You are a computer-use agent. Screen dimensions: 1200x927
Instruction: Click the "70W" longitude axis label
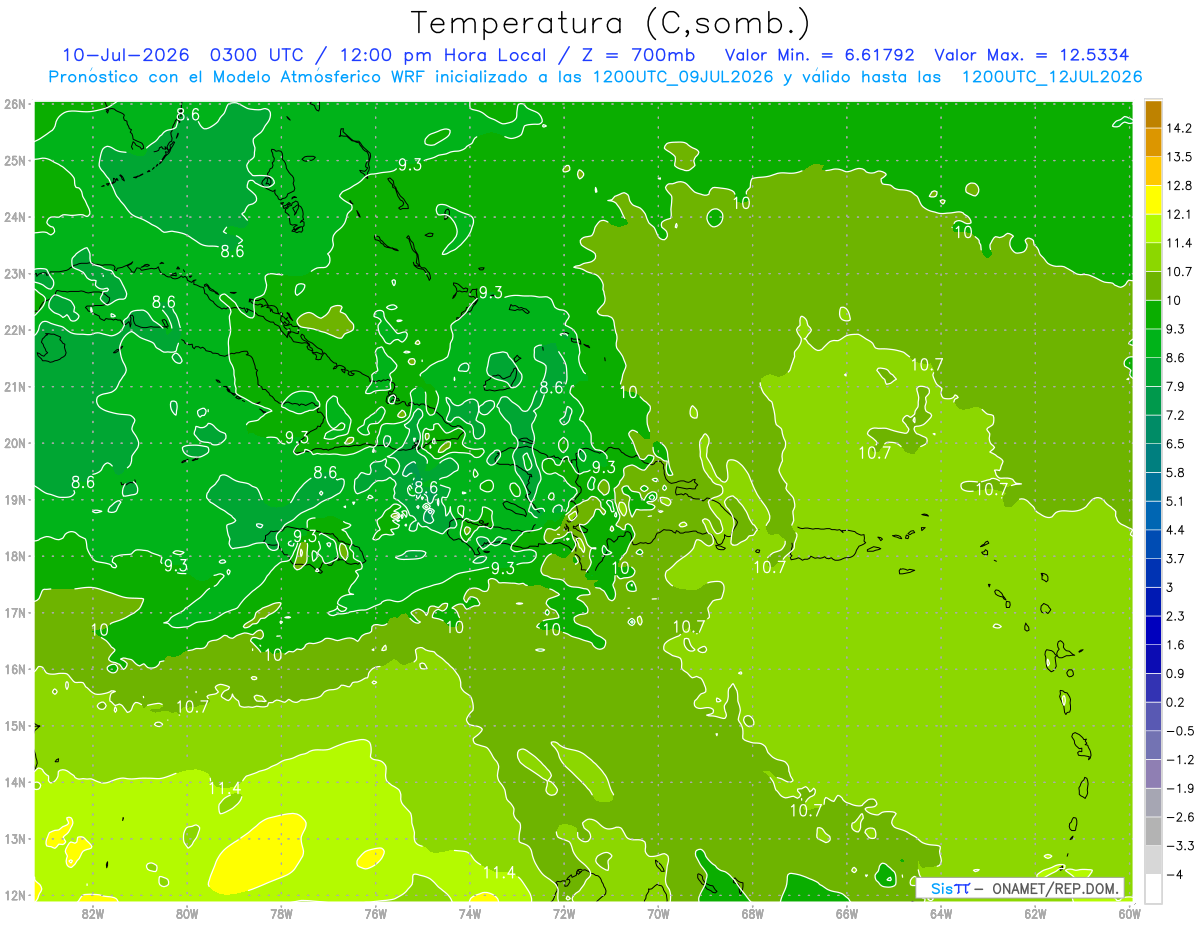pos(658,913)
